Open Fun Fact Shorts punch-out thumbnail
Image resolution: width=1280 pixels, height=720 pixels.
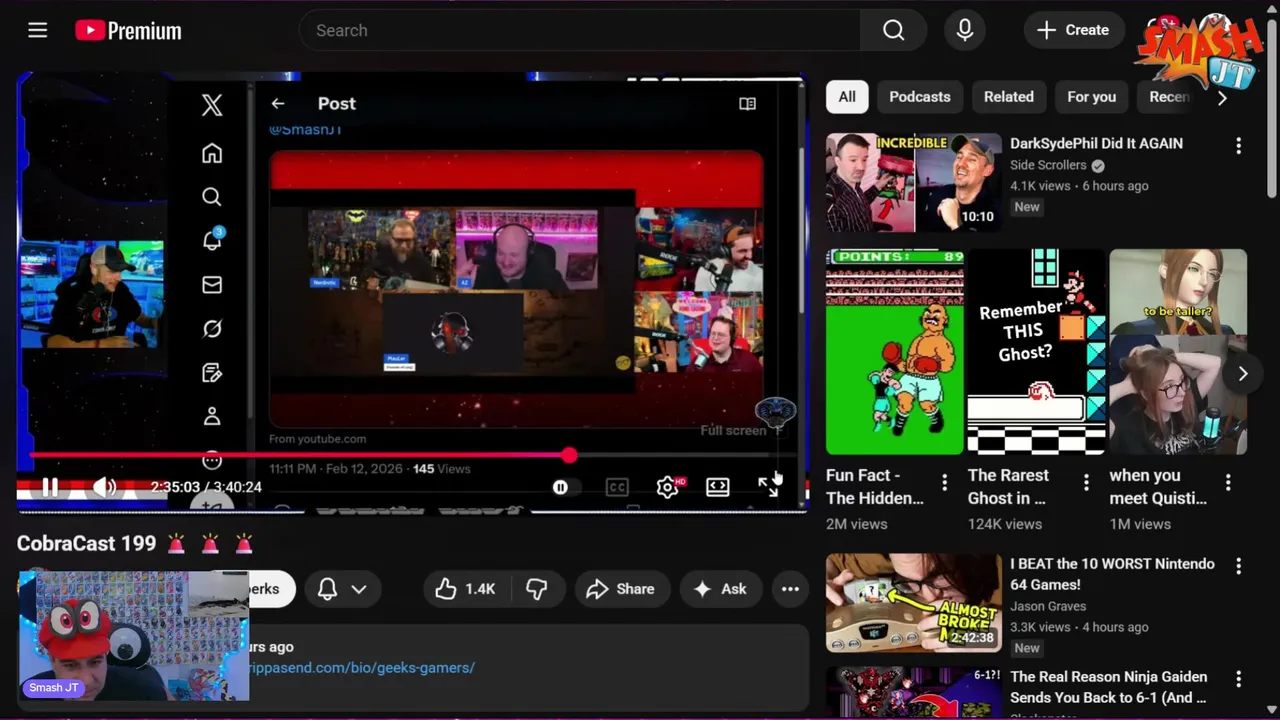[895, 352]
